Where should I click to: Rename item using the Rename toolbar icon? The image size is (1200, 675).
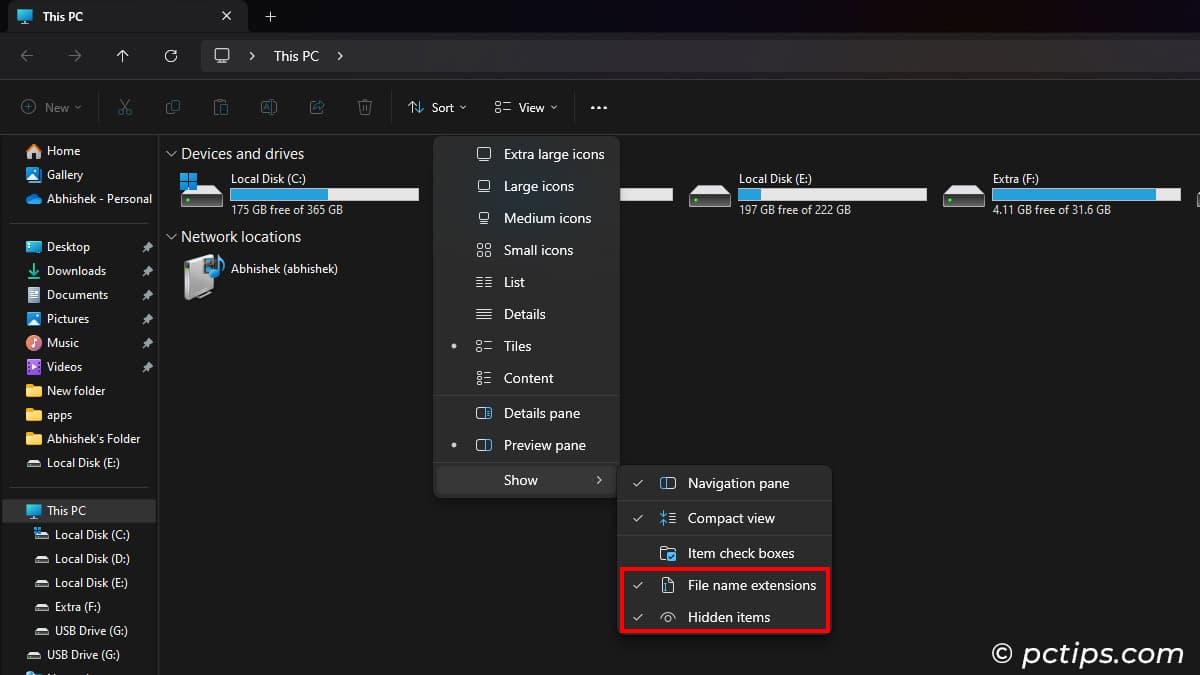click(268, 107)
